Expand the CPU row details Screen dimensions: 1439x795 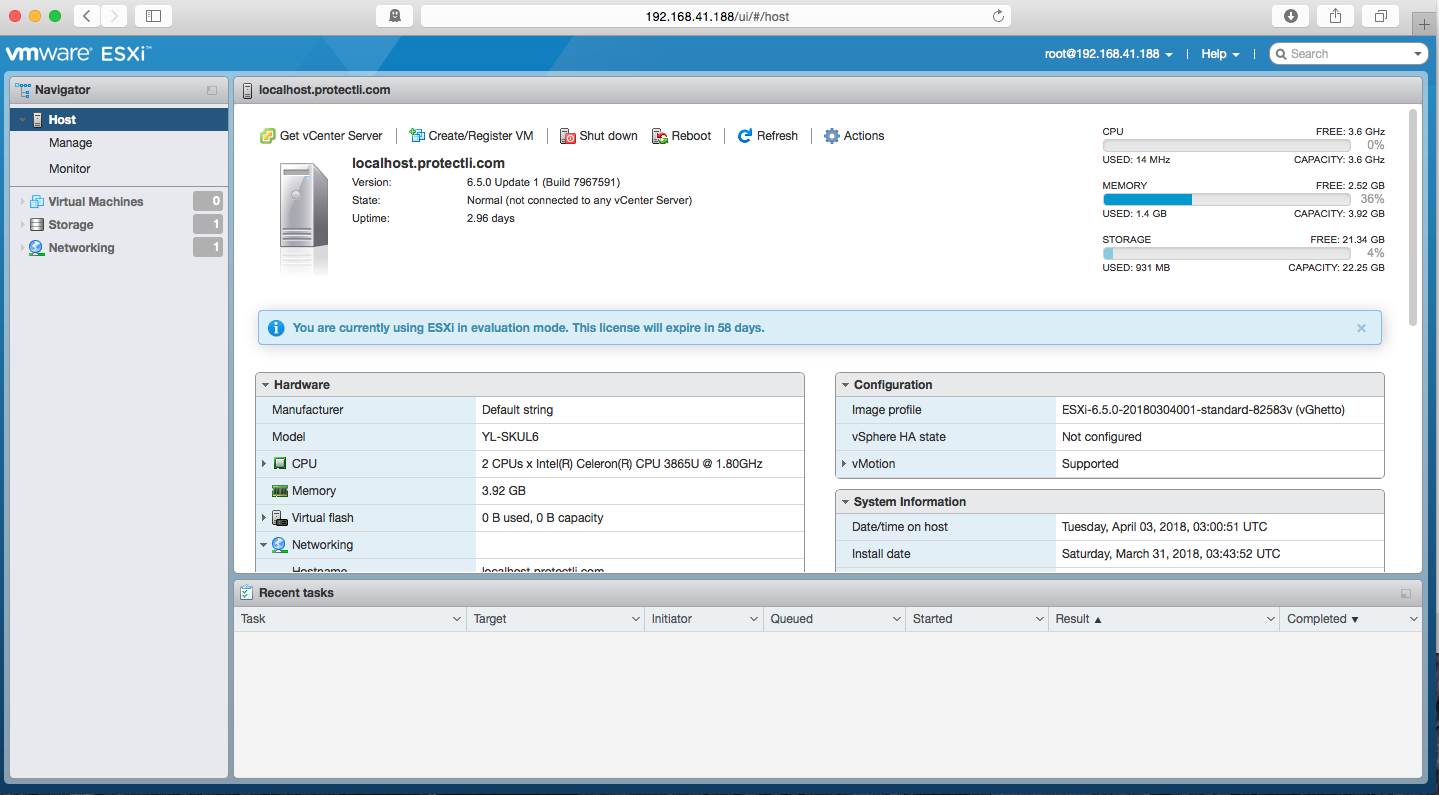click(264, 464)
